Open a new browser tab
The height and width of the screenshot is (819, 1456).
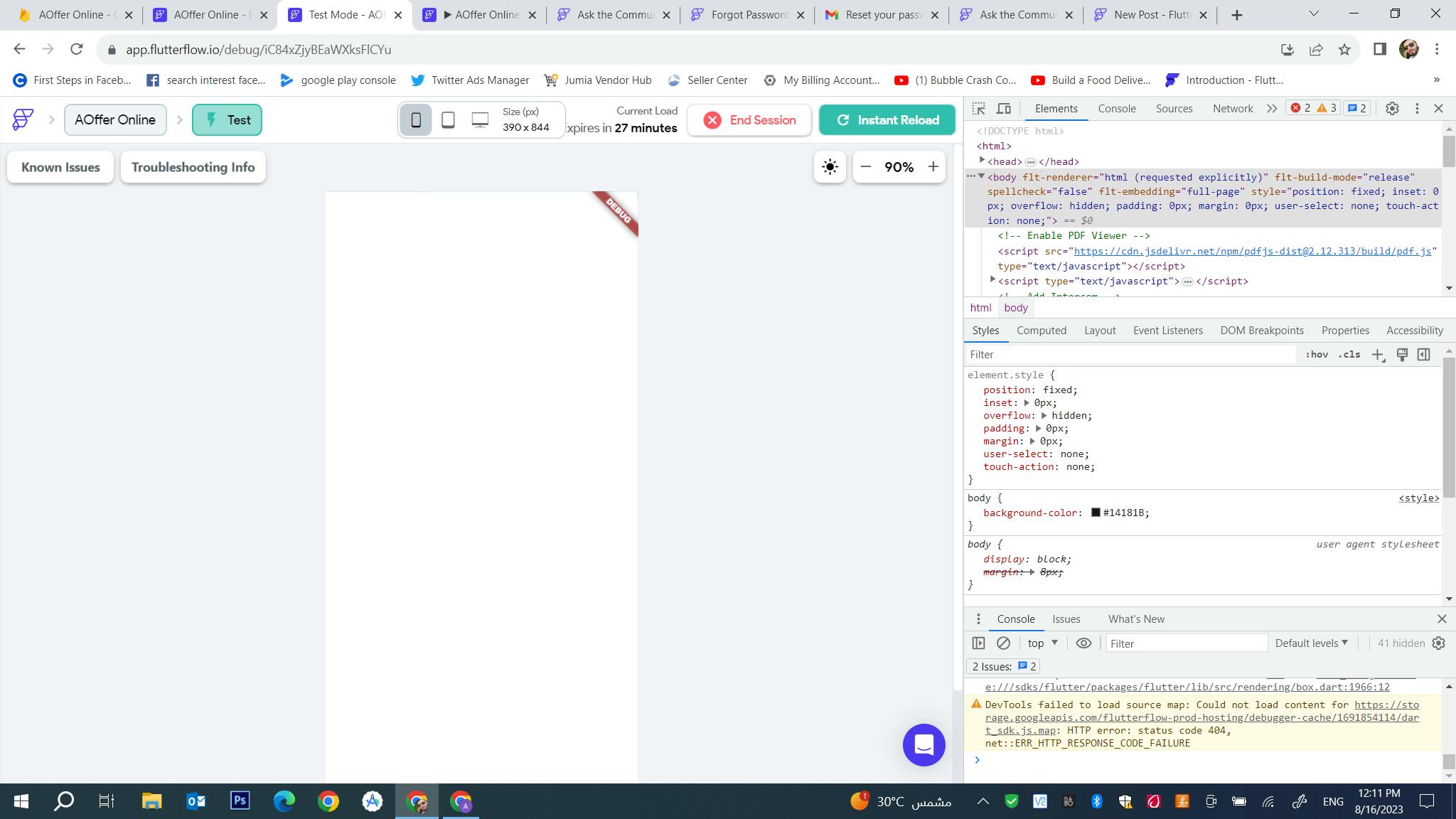point(1237,15)
